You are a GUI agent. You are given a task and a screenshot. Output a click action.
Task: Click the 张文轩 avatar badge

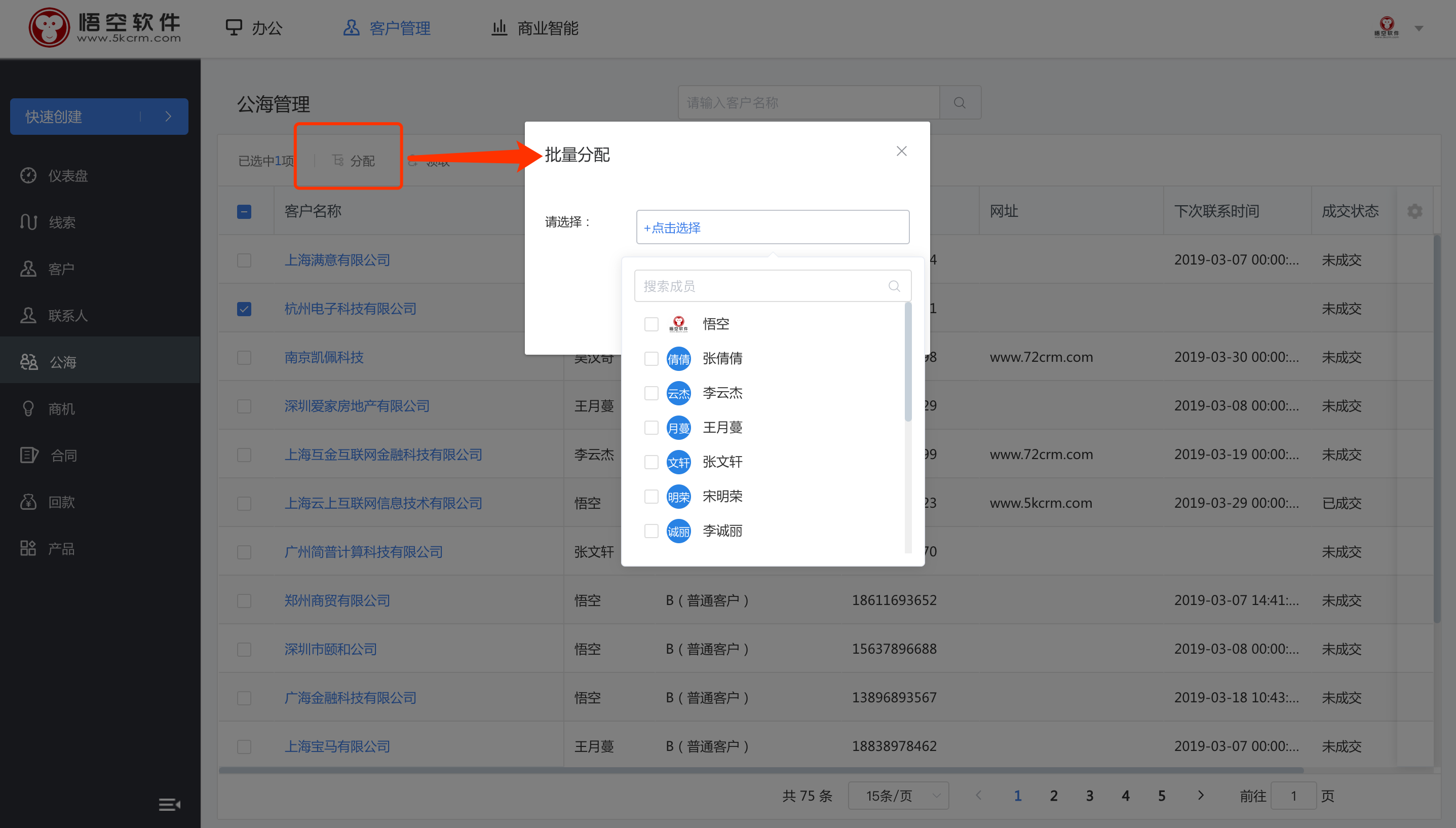pos(678,462)
